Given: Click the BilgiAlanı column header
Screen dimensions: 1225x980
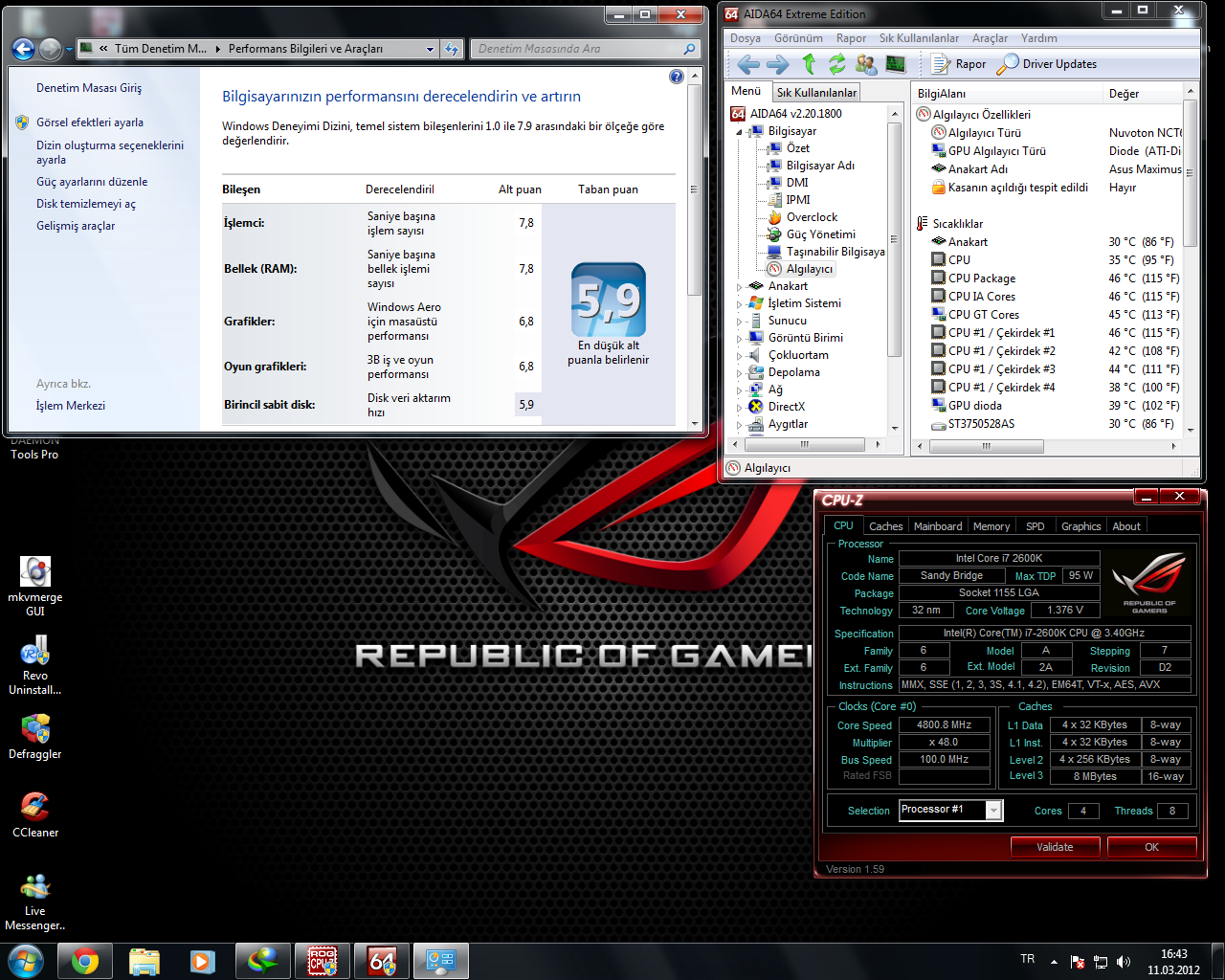Looking at the screenshot, I should pos(1007,94).
